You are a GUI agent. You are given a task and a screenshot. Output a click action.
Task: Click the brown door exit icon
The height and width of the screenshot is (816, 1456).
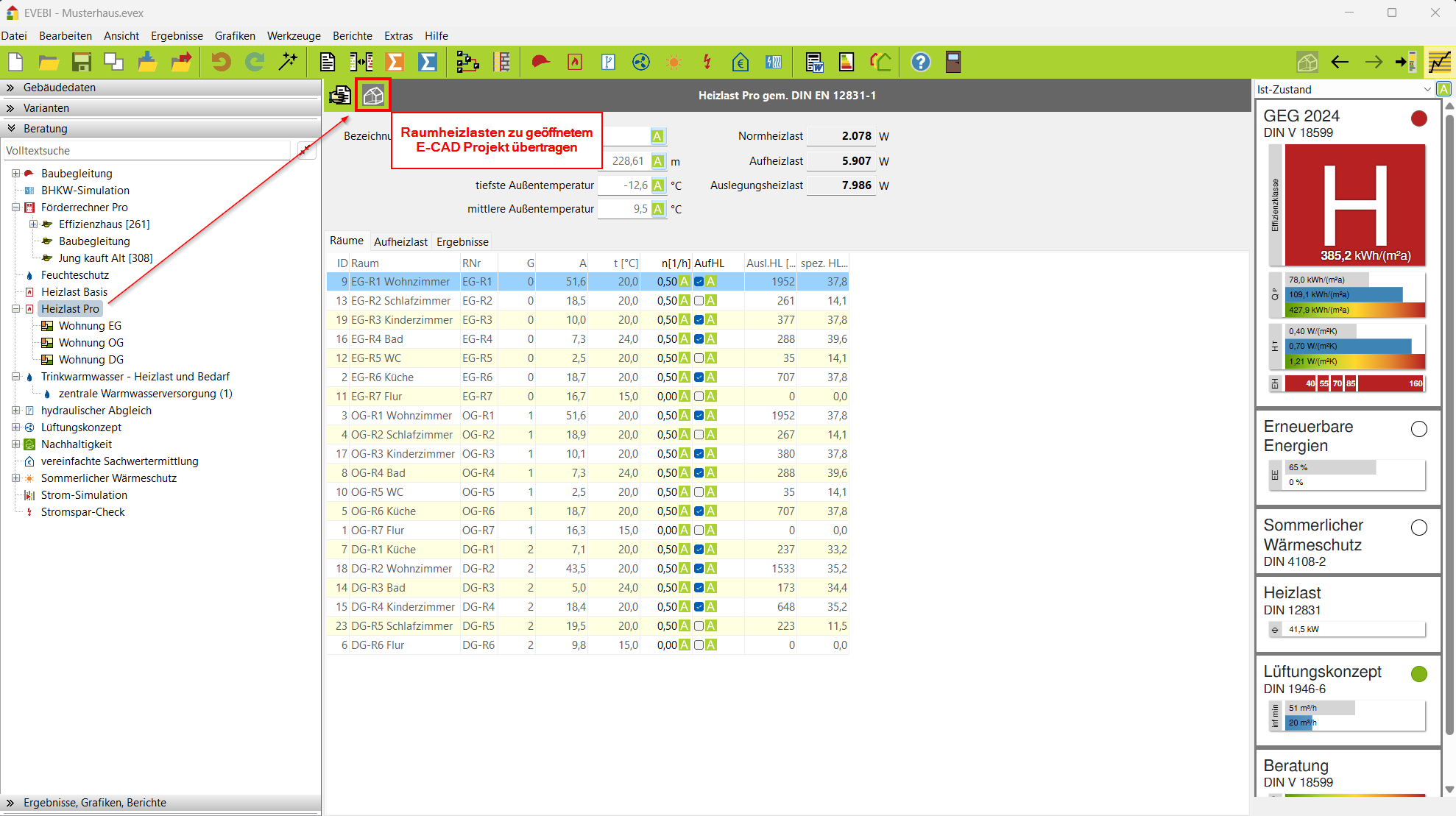(953, 62)
